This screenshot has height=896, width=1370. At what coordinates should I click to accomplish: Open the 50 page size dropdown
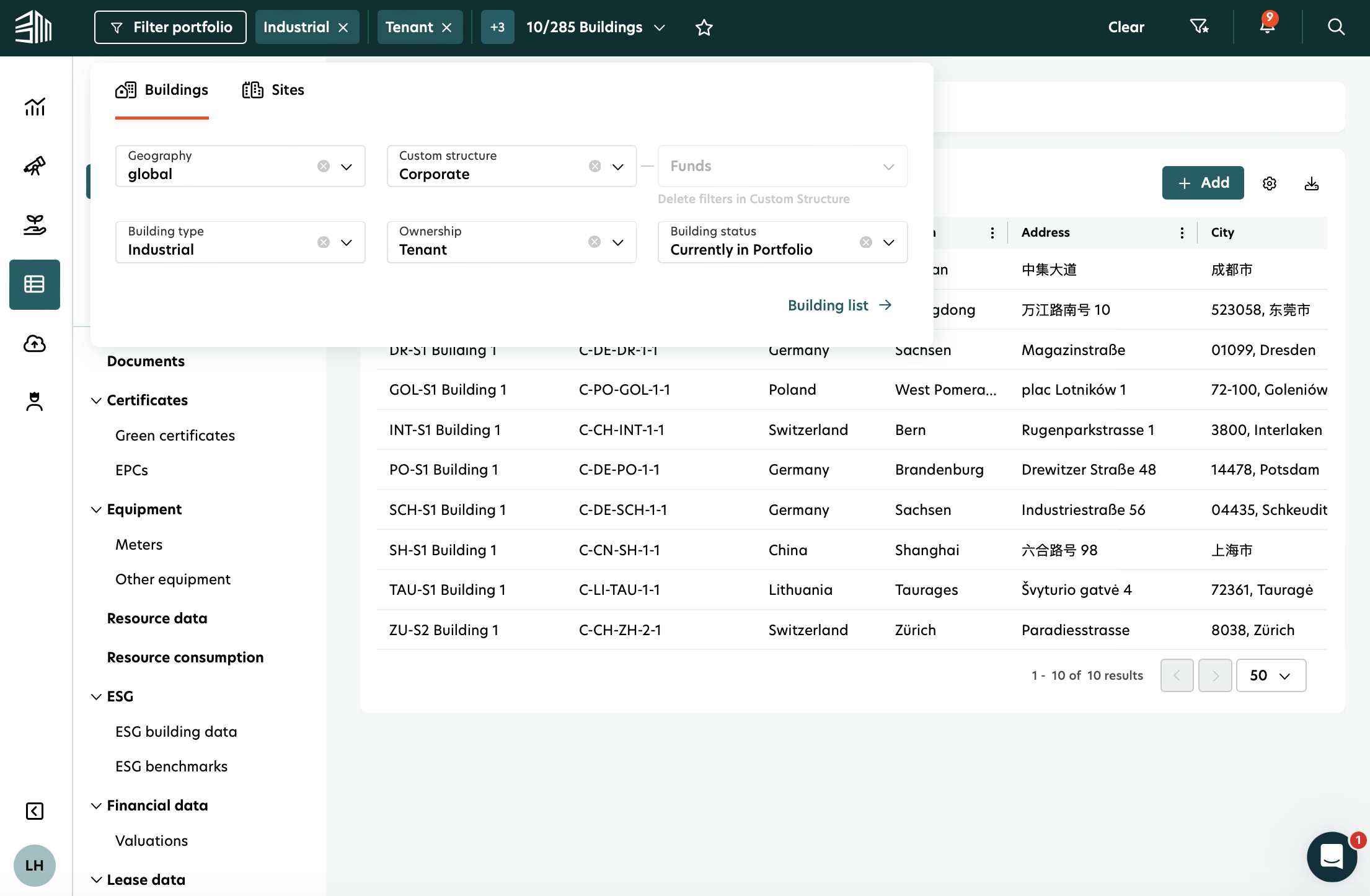(1270, 675)
